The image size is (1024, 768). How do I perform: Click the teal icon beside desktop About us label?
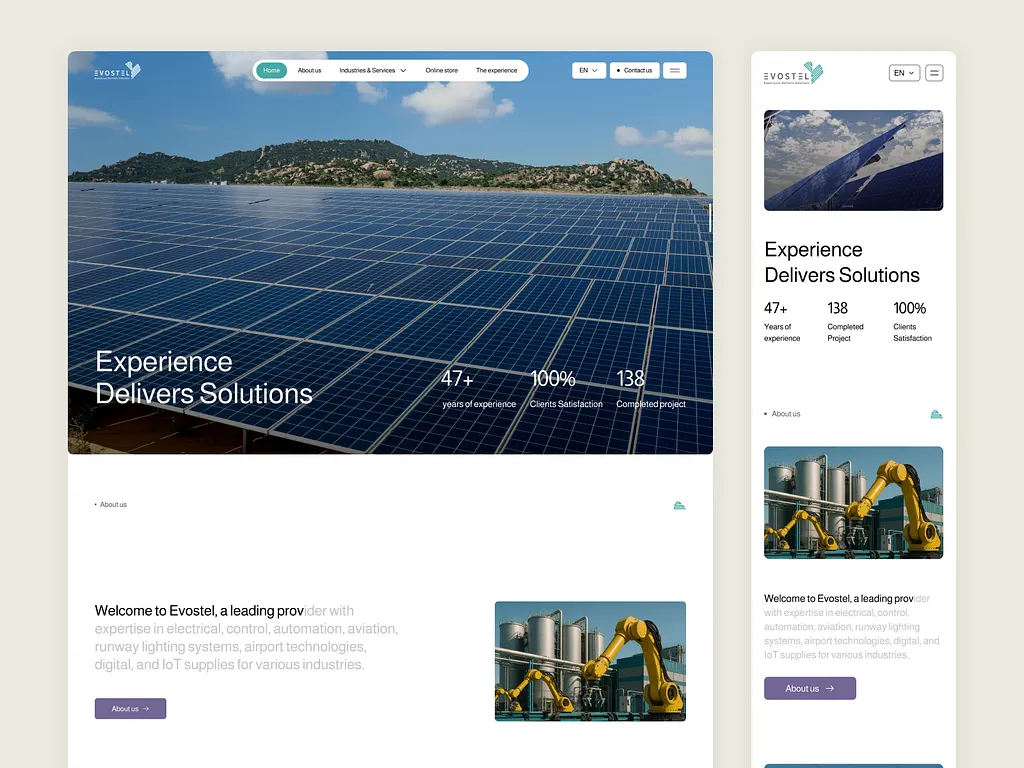[679, 505]
